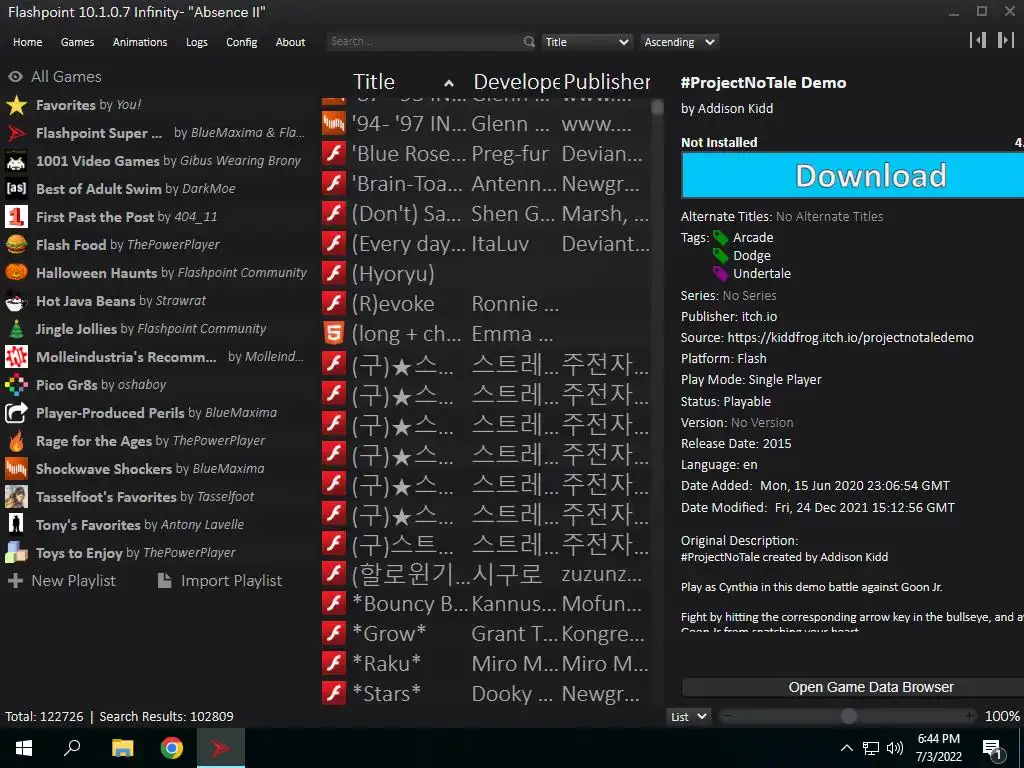This screenshot has height=768, width=1024.
Task: Click the All Games eye icon
Action: (16, 76)
